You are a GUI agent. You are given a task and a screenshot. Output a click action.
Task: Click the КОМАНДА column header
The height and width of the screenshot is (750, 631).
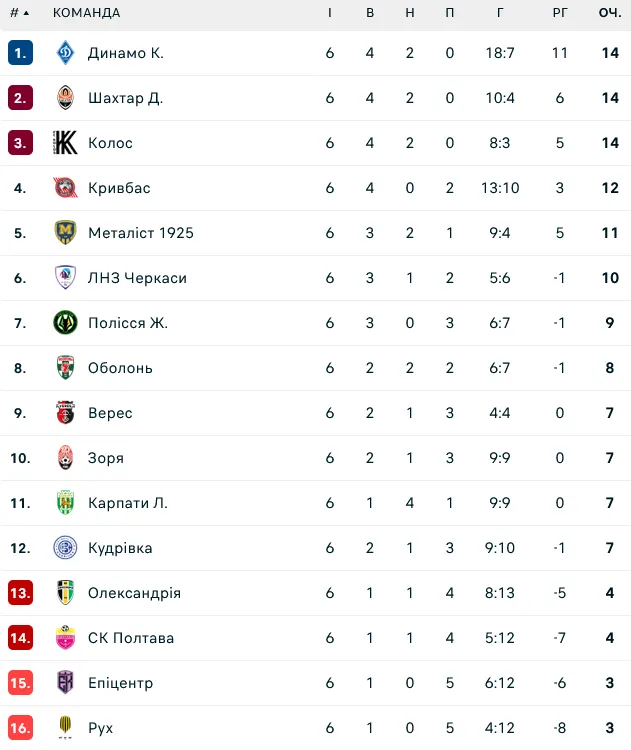tap(87, 13)
